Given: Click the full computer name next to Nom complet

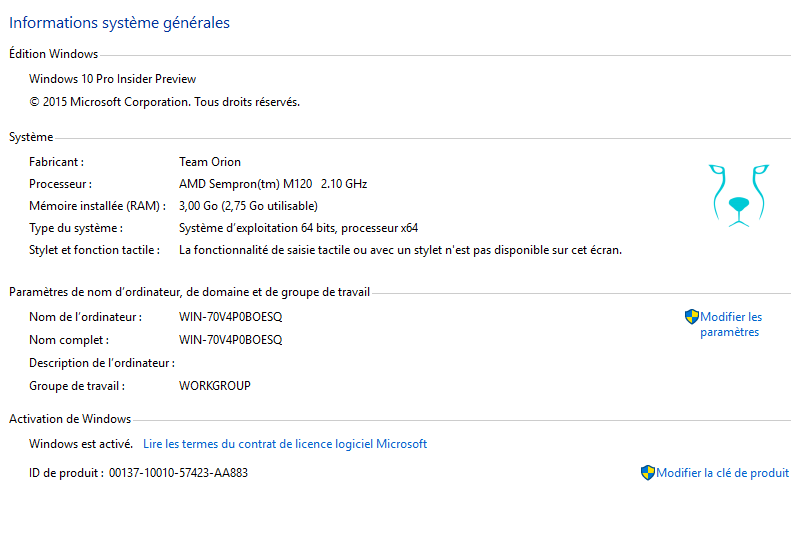Looking at the screenshot, I should (x=231, y=340).
